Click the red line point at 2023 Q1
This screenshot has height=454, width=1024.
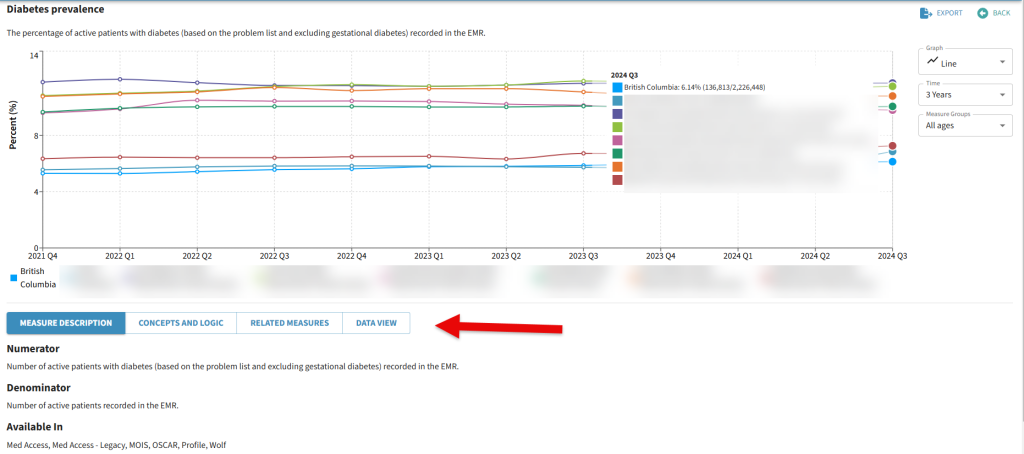click(429, 156)
